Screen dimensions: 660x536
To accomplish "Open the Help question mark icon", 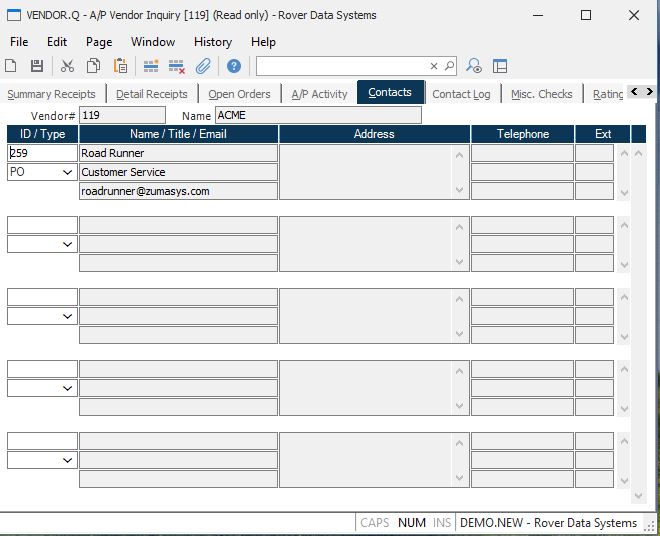I will tap(234, 66).
